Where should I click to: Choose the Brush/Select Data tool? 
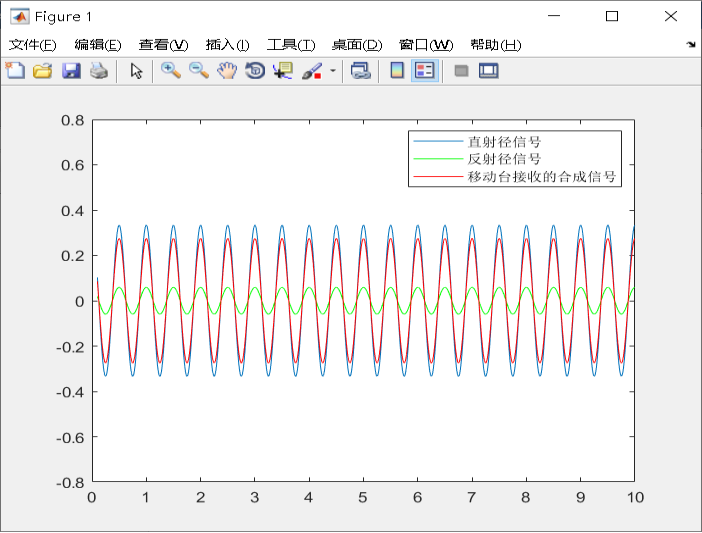pos(312,71)
